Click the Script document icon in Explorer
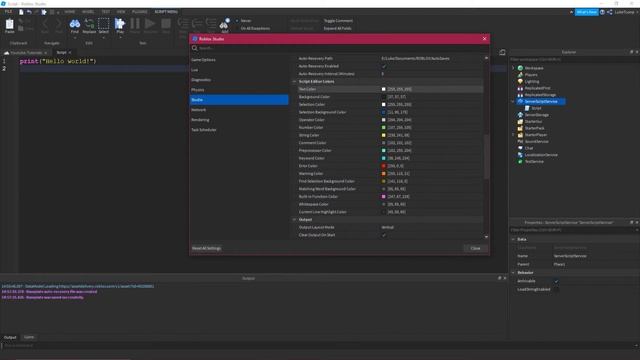 pyautogui.click(x=527, y=108)
